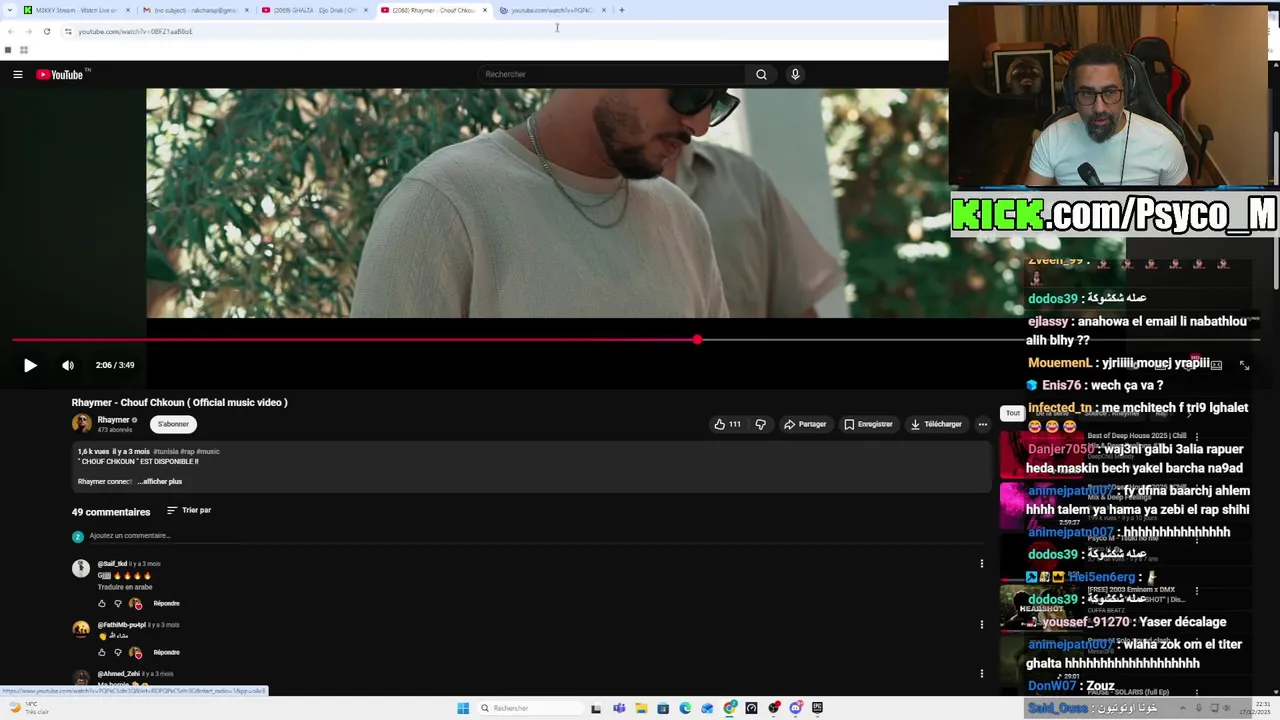The image size is (1280, 720).
Task: Select the Tout filter chip
Action: 1012,413
